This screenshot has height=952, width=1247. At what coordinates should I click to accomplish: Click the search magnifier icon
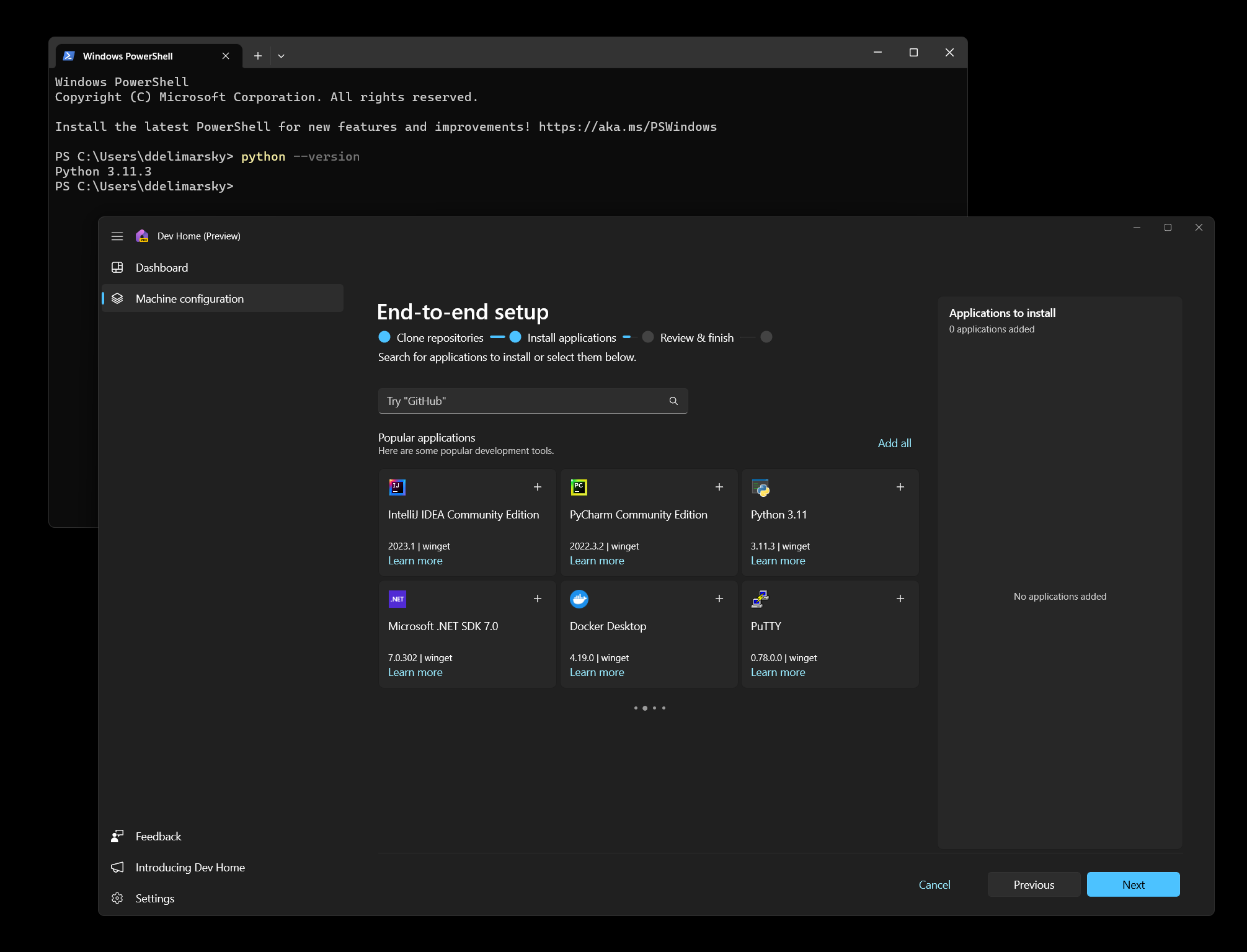tap(673, 401)
